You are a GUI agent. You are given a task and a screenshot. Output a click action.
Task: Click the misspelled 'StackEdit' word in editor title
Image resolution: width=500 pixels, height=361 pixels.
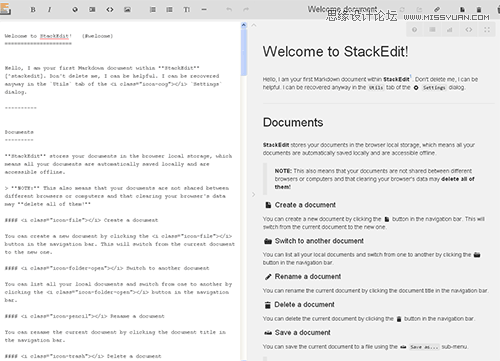point(55,36)
